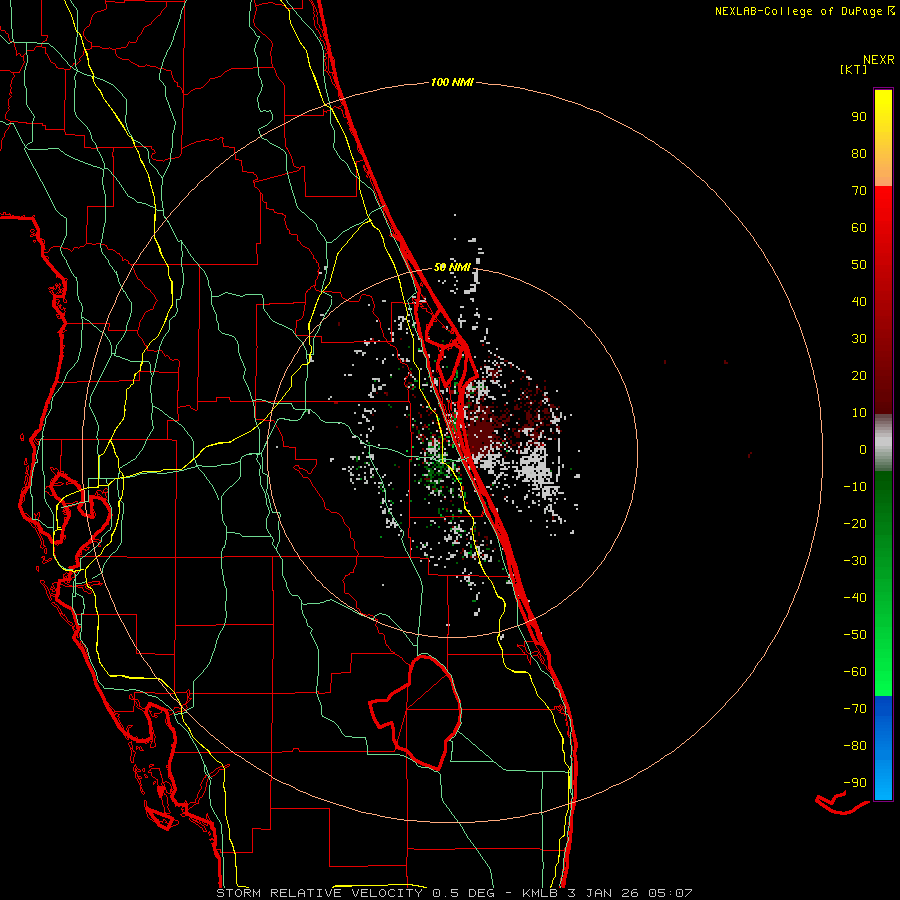Click the "90" value on the velocity scale
Viewport: 900px width, 900px height.
[859, 117]
